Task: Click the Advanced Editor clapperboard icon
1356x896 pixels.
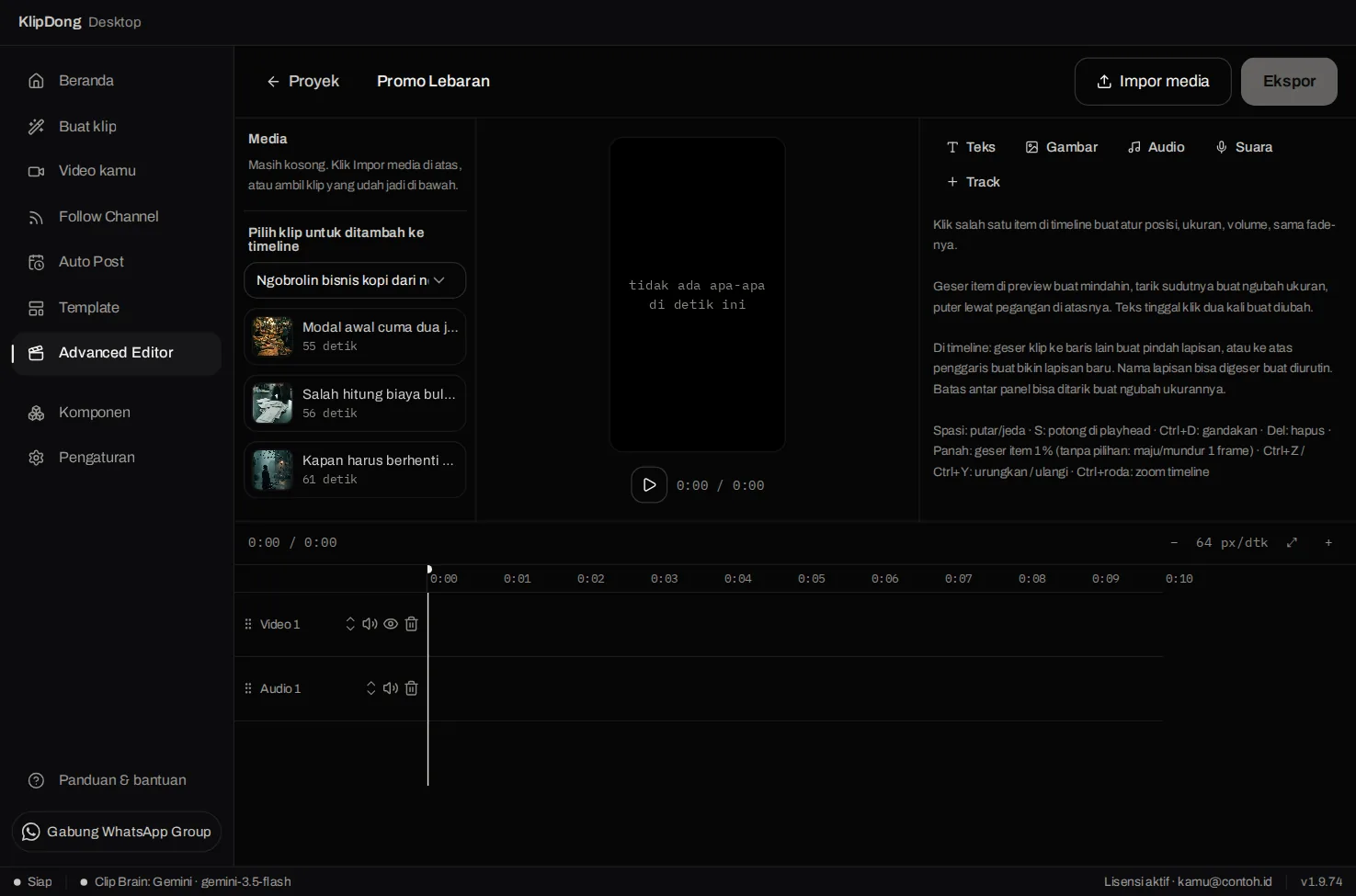Action: point(36,353)
